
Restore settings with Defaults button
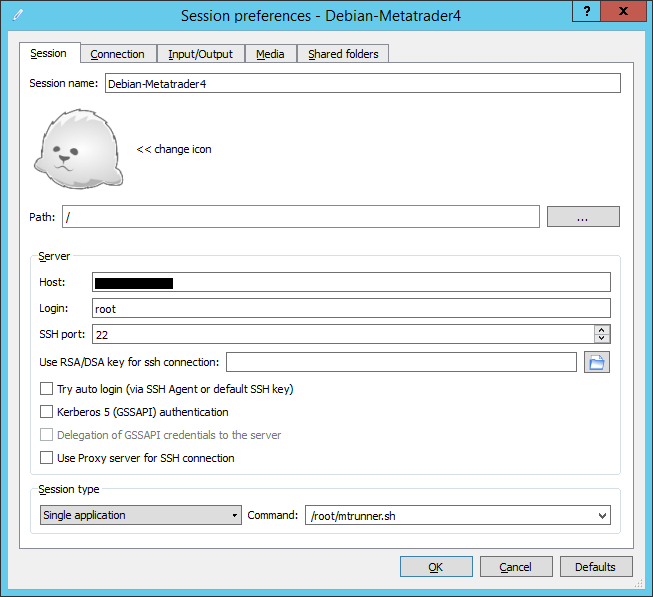pos(596,567)
